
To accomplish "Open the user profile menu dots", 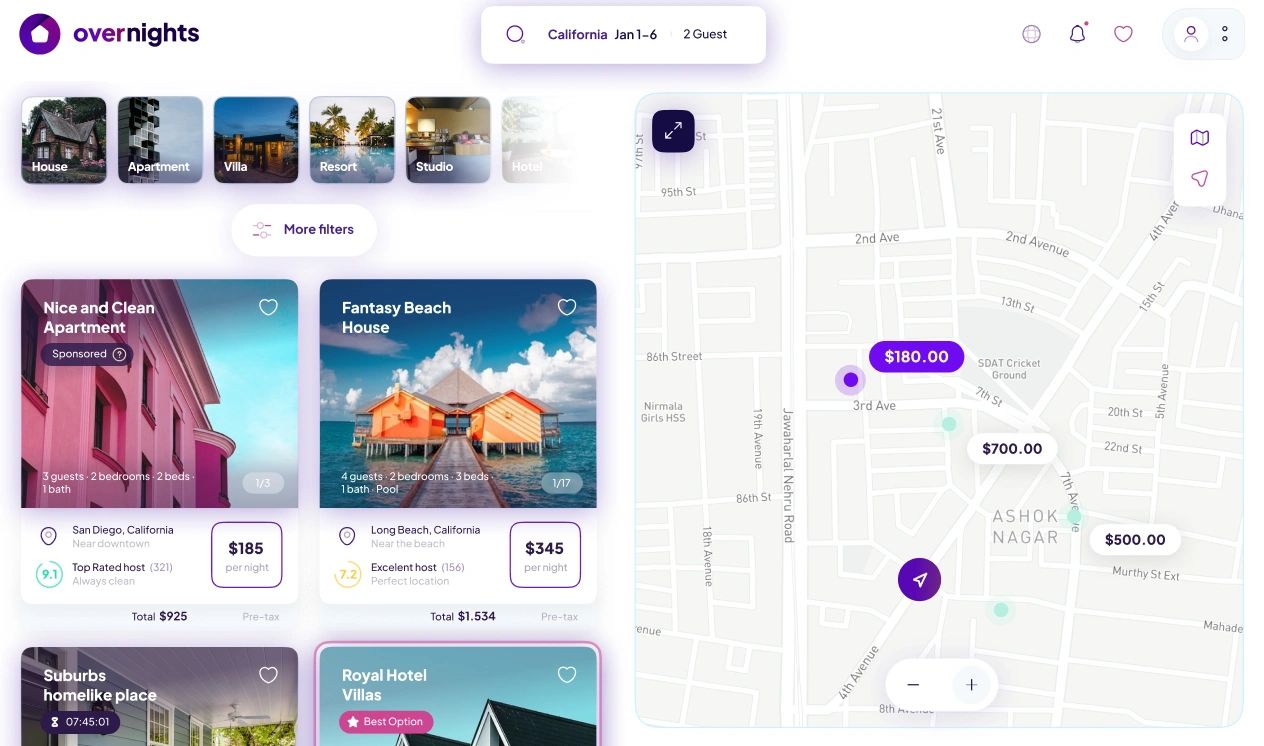I will [x=1225, y=34].
